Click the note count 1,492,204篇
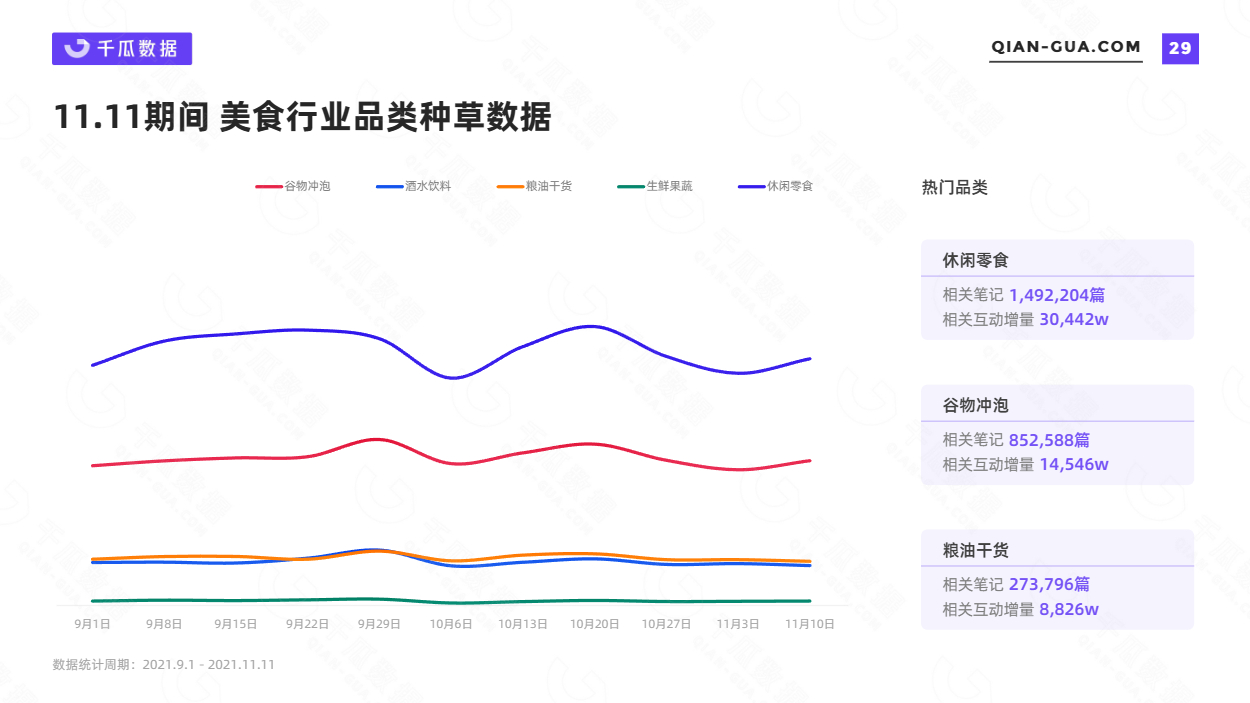This screenshot has height=703, width=1250. pyautogui.click(x=1057, y=295)
